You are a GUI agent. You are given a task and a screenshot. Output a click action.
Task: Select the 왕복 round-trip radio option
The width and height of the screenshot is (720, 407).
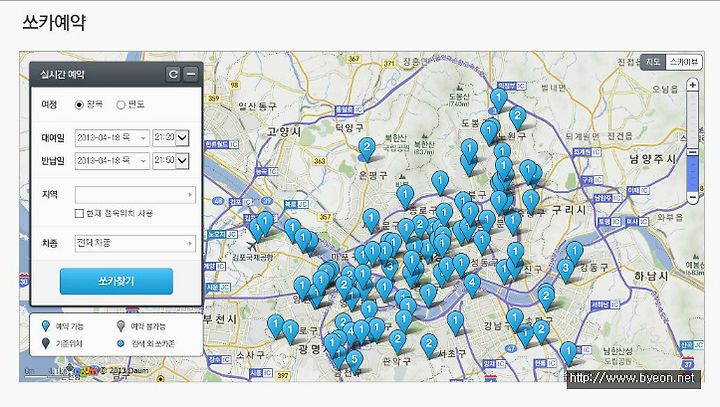click(x=79, y=105)
